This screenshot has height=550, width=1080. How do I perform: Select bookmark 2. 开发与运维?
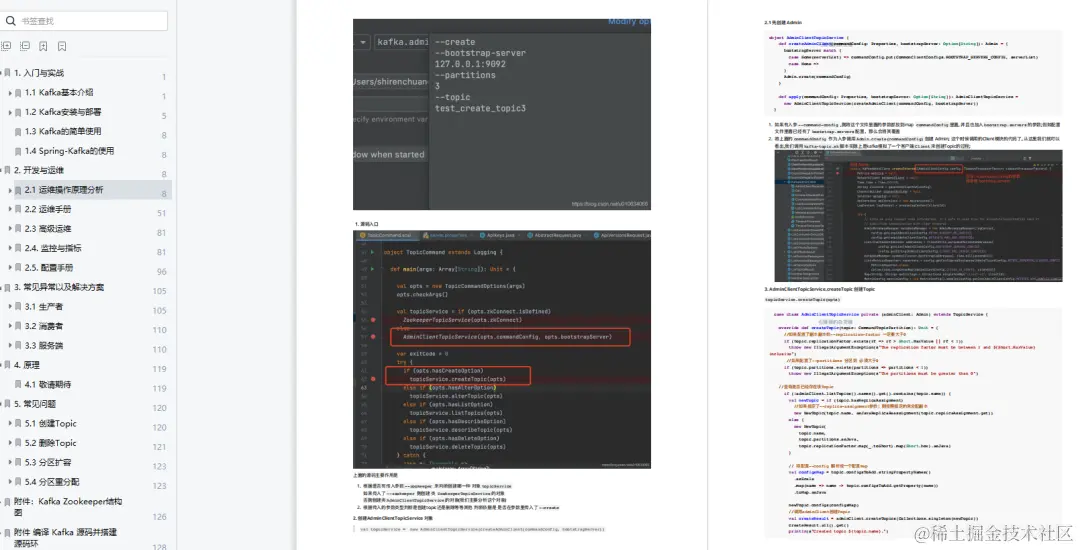(x=39, y=170)
